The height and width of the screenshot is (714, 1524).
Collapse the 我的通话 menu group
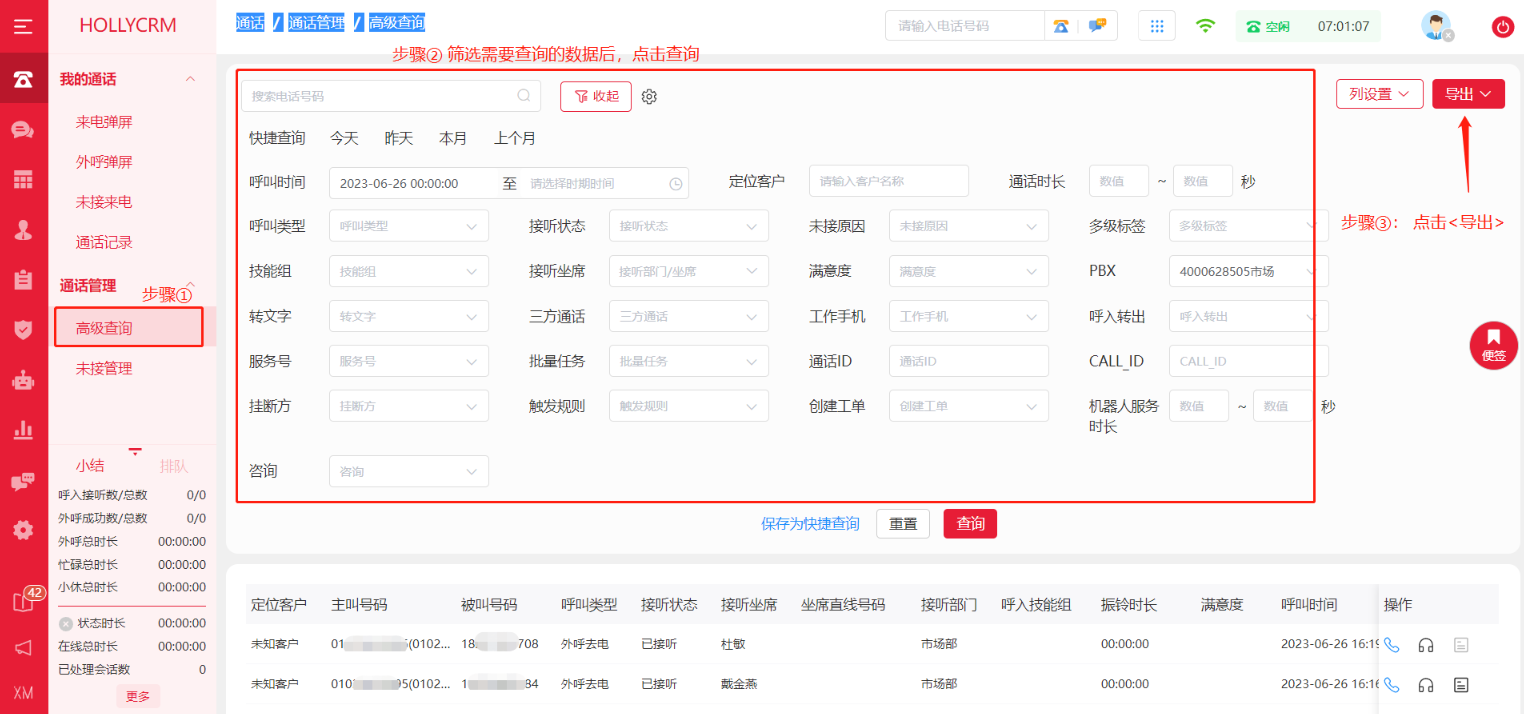coord(191,79)
